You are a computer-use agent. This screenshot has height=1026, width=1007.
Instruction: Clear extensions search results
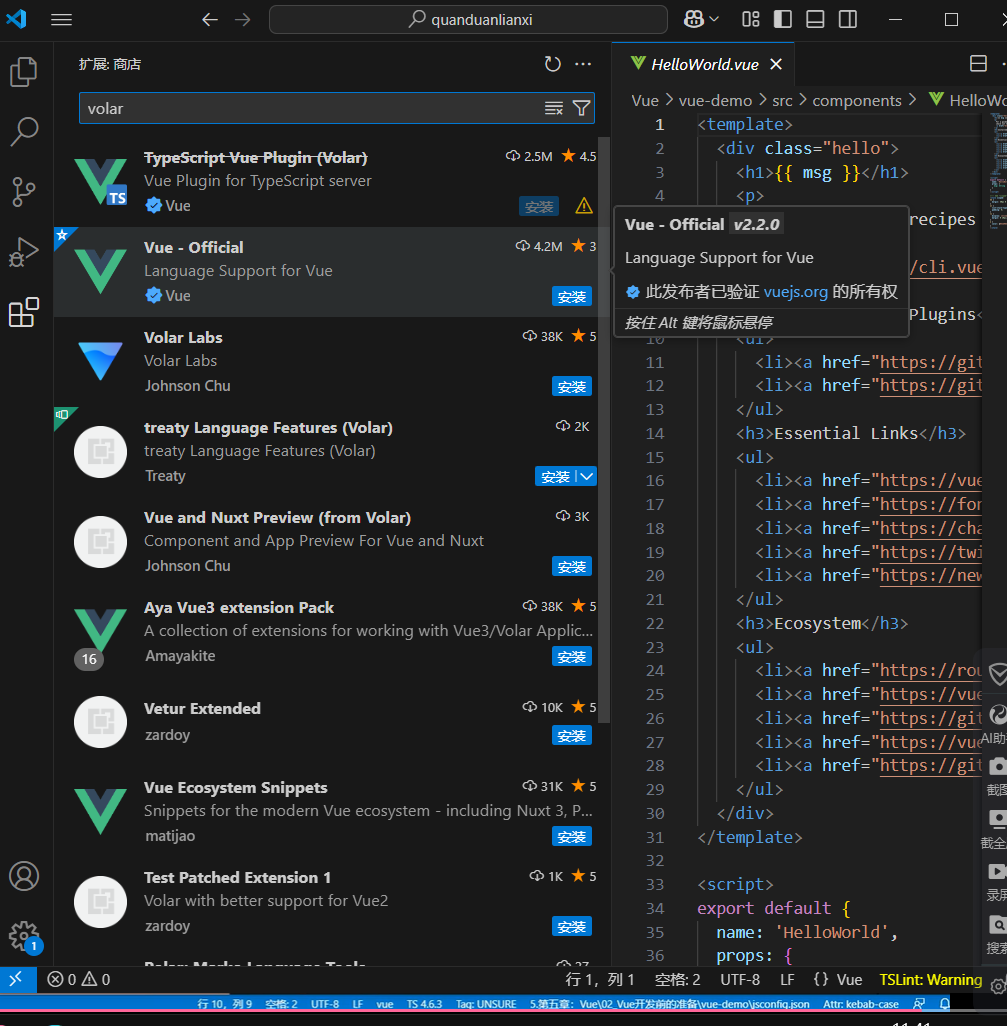(x=554, y=109)
